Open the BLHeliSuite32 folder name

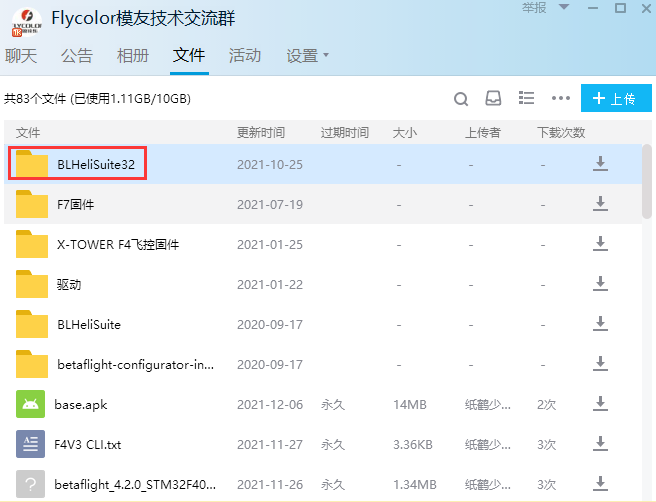coord(96,164)
